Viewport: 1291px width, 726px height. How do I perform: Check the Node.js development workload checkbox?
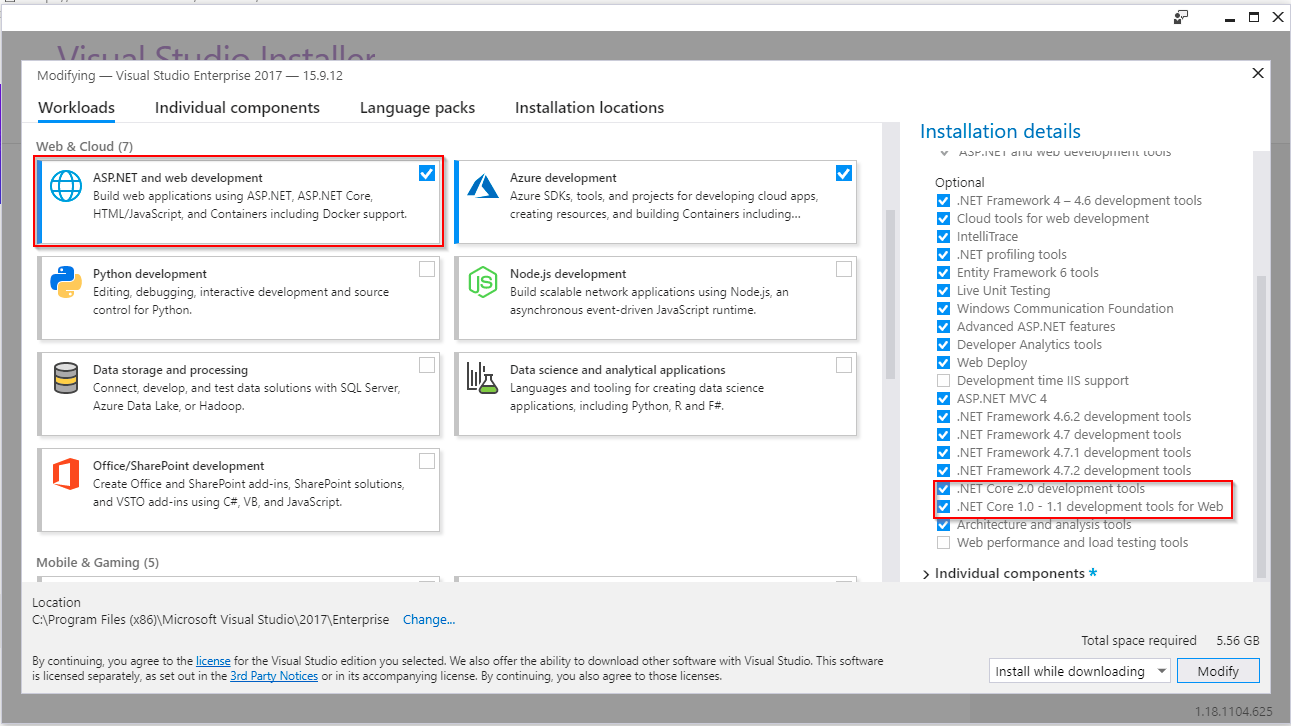point(844,269)
